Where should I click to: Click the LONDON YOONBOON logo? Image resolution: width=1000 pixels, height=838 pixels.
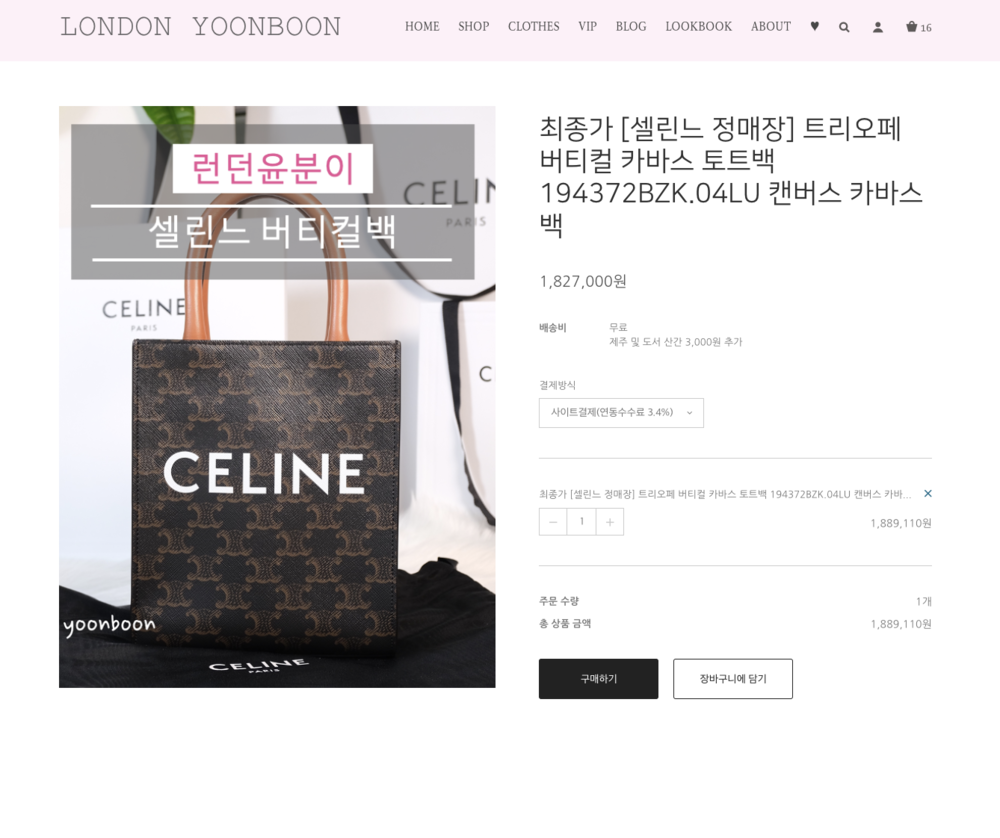click(201, 27)
